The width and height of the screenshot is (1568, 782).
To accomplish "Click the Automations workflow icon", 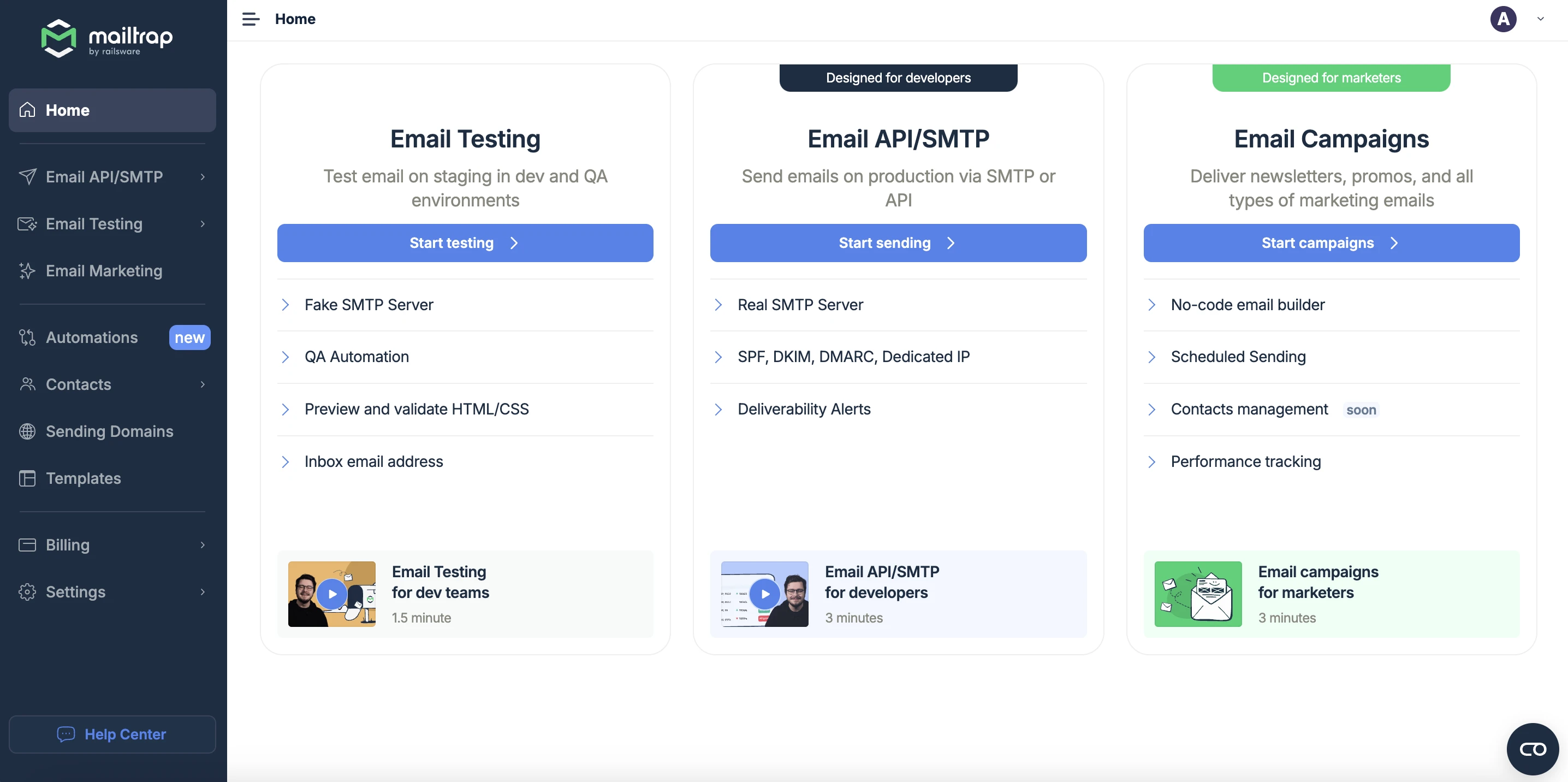I will pyautogui.click(x=27, y=337).
